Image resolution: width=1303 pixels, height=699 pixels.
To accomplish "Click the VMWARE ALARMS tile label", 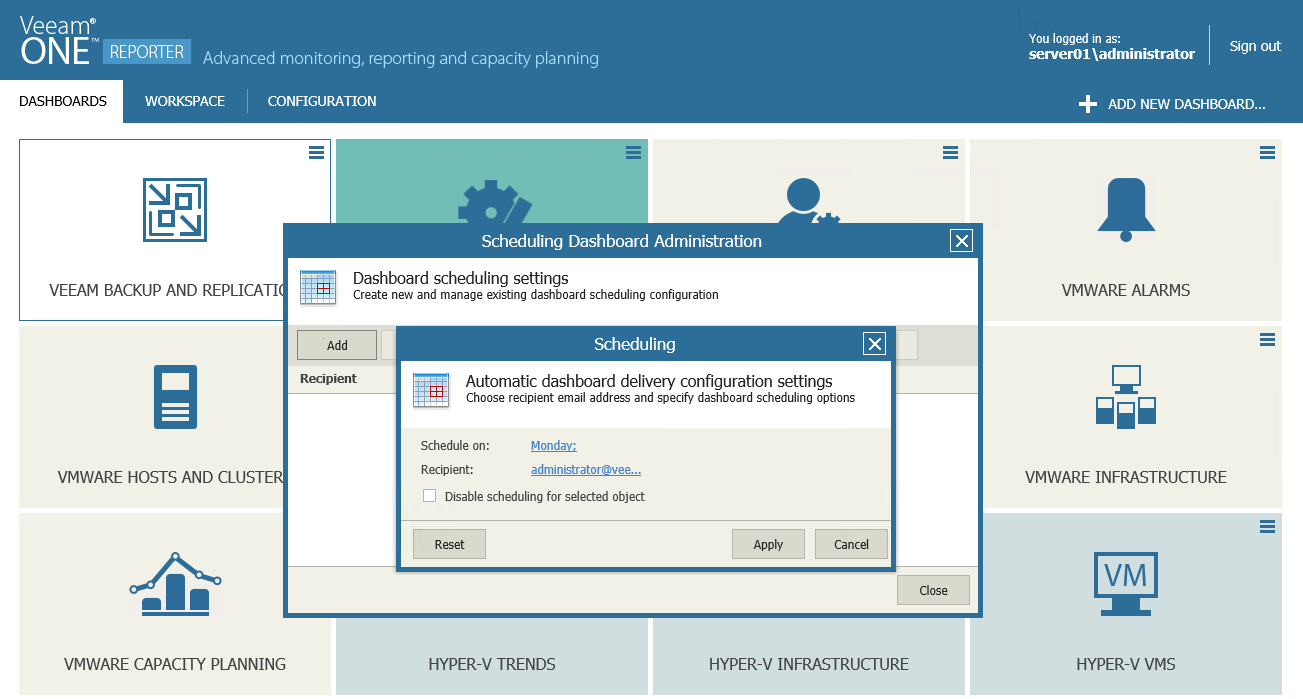I will coord(1126,290).
